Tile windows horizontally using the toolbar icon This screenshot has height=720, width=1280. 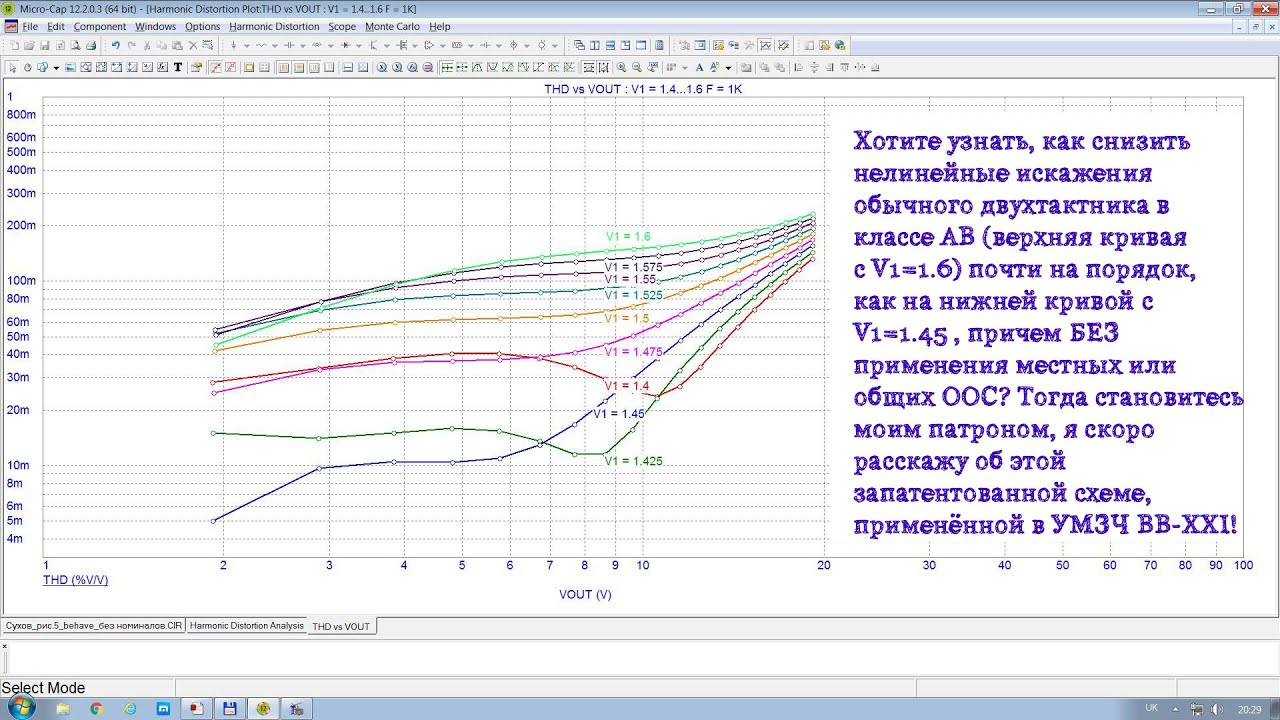click(611, 46)
